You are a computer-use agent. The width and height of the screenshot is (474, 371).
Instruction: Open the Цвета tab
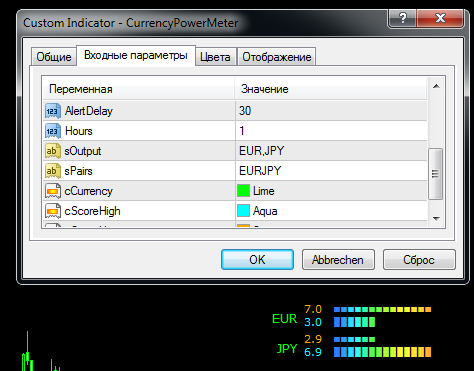pyautogui.click(x=215, y=57)
